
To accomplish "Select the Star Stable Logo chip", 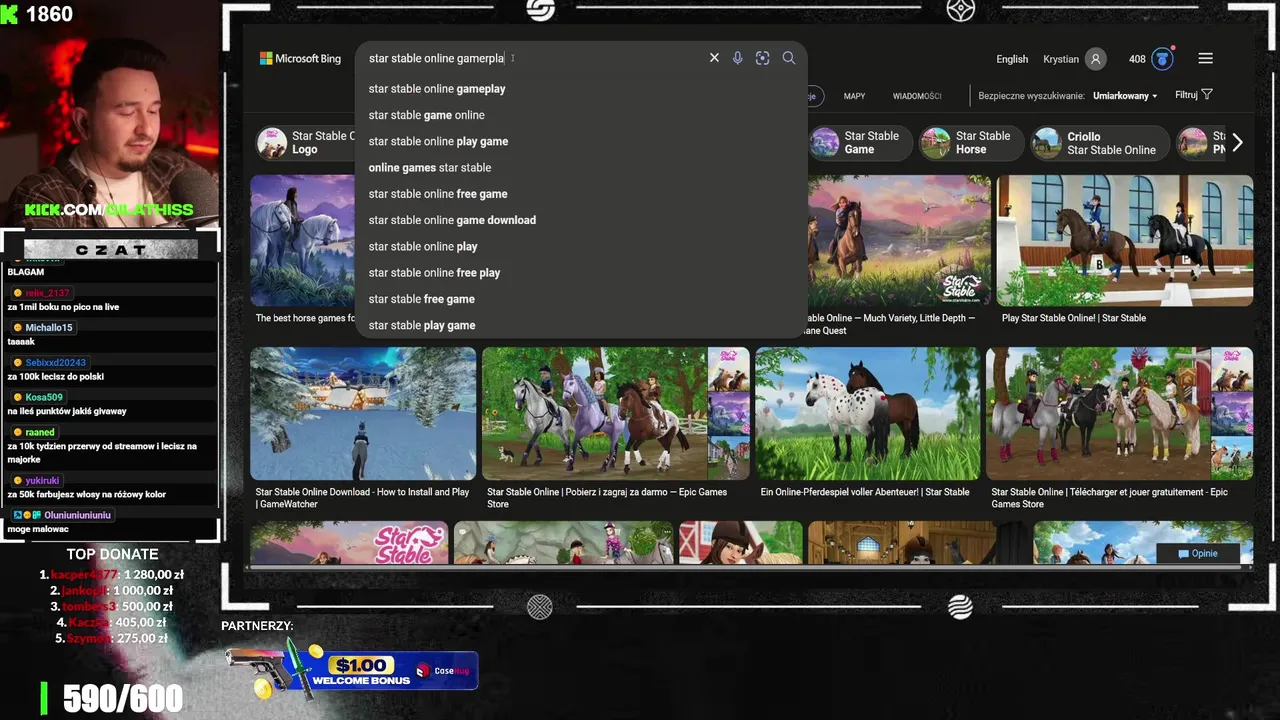I will click(x=305, y=143).
